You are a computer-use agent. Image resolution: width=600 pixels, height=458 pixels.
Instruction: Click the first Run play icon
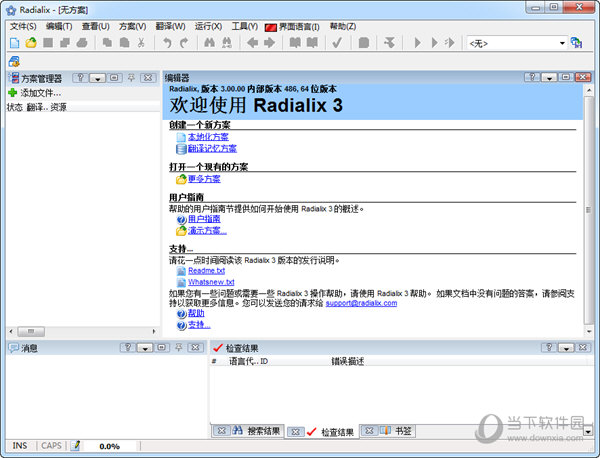[417, 42]
